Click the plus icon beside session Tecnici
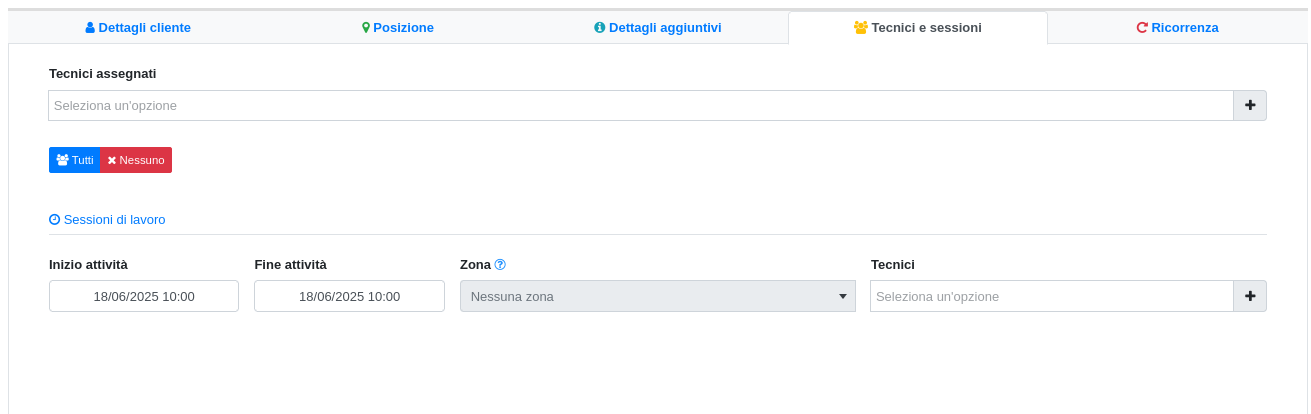Image resolution: width=1311 pixels, height=414 pixels. (1250, 296)
